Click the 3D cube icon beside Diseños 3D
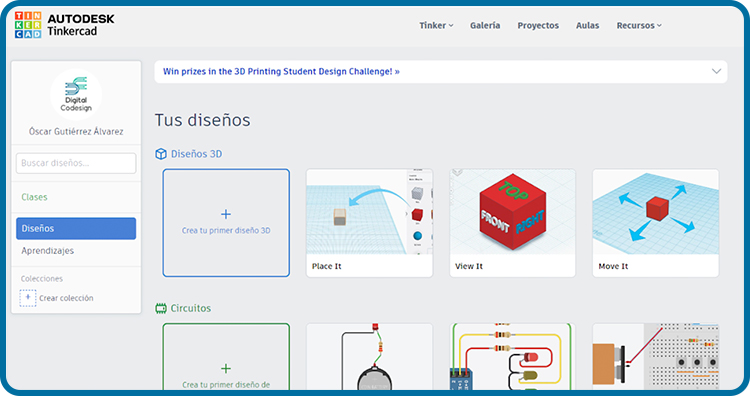The image size is (750, 396). [x=161, y=154]
